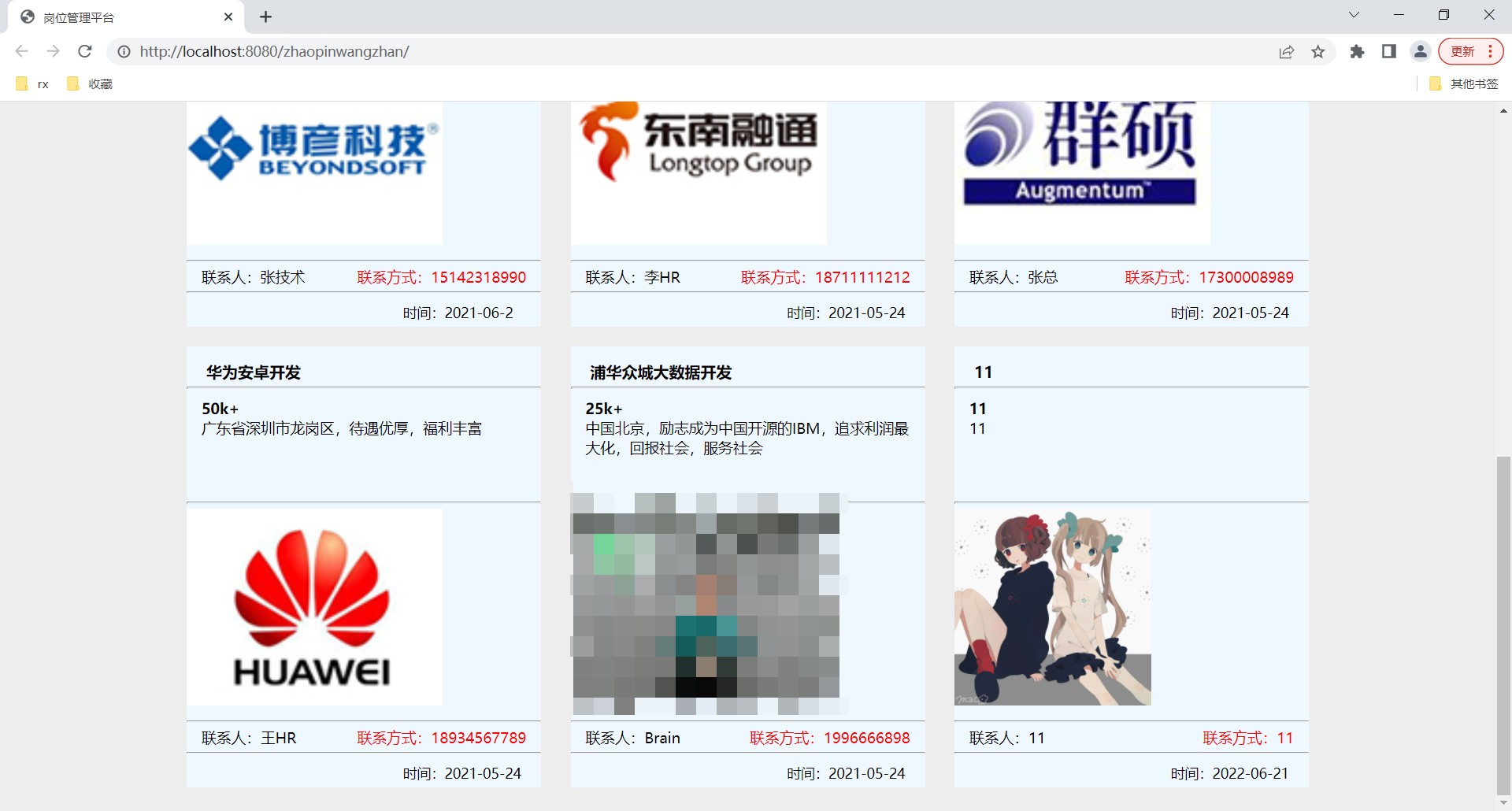Image resolution: width=1512 pixels, height=811 pixels.
Task: Open the user profile avatar icon
Action: tap(1421, 51)
